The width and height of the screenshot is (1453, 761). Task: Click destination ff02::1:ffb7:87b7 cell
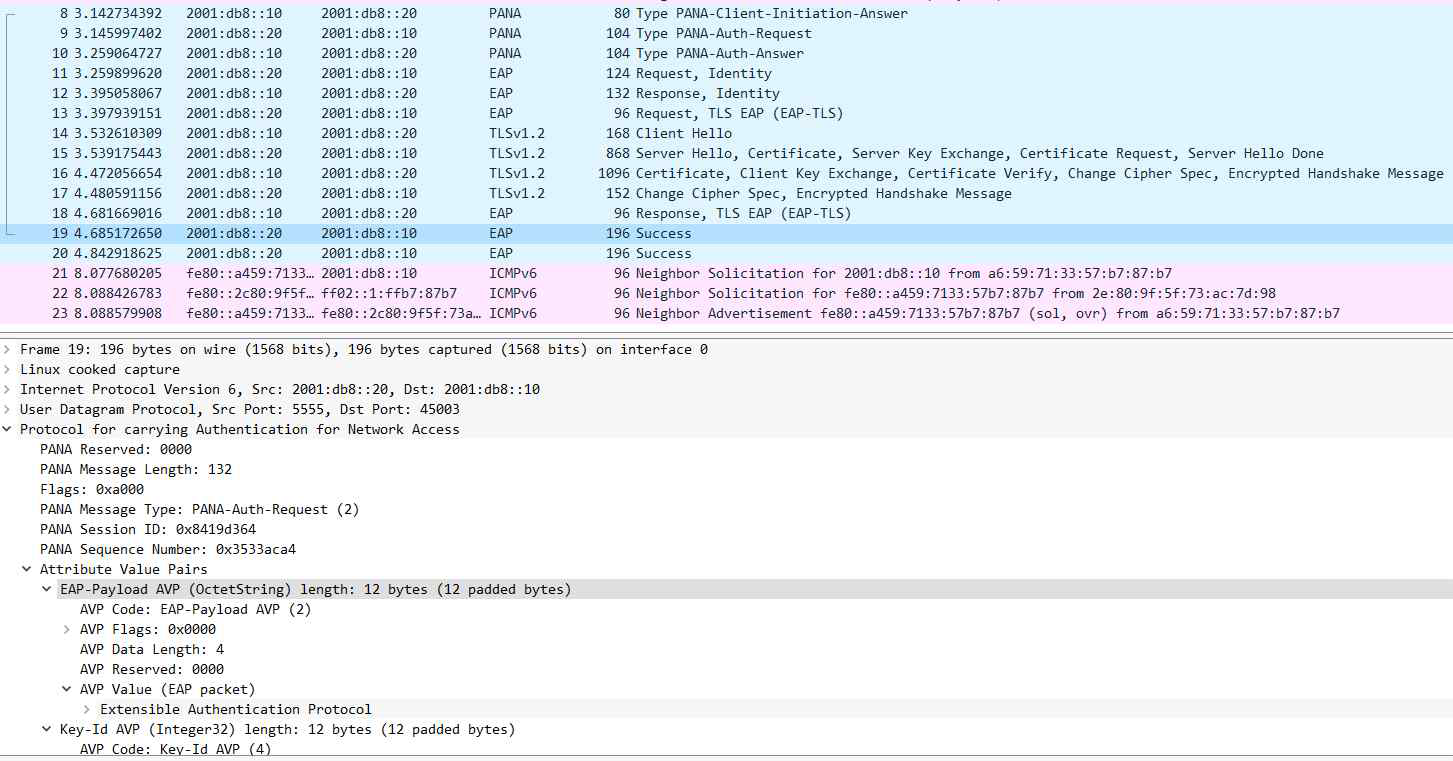(x=389, y=293)
